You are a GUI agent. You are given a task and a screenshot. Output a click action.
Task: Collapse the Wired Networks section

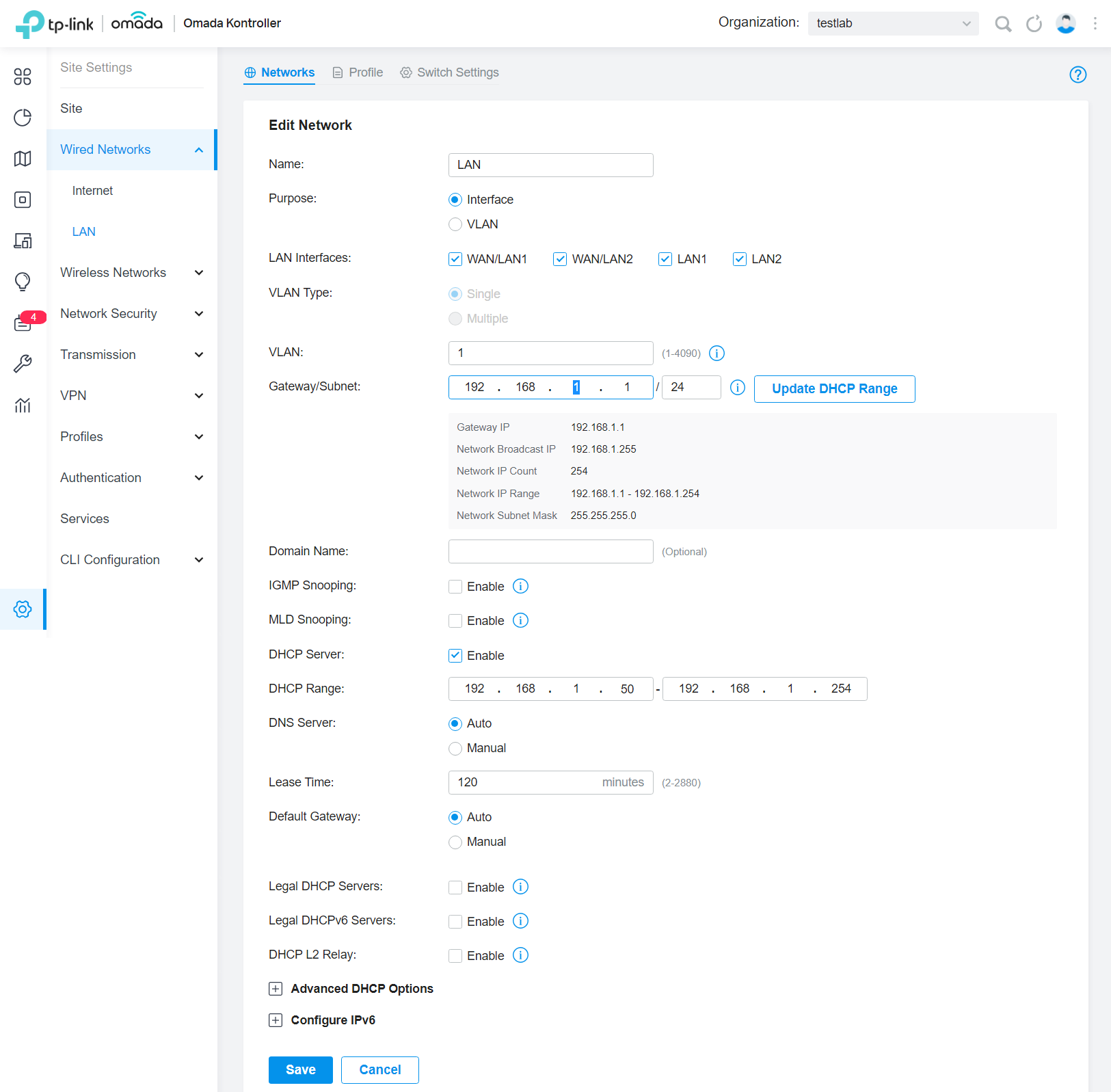click(x=131, y=150)
